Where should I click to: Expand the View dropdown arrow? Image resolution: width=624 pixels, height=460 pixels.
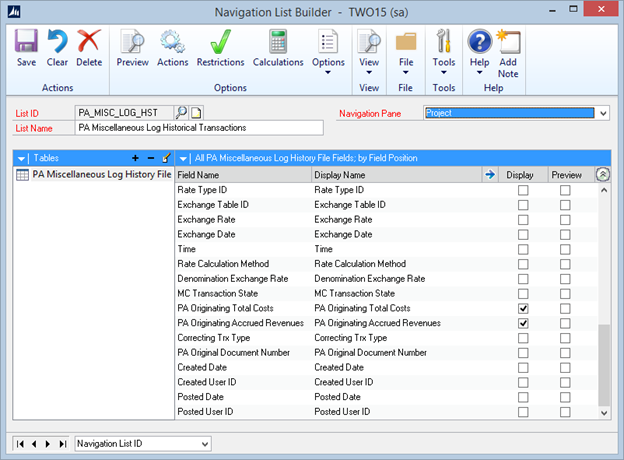point(369,72)
